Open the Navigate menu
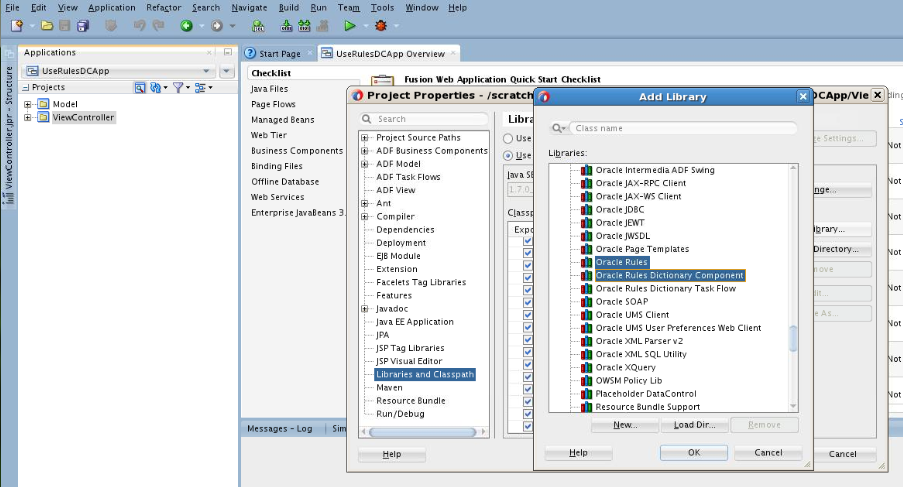The height and width of the screenshot is (487, 903). click(249, 7)
